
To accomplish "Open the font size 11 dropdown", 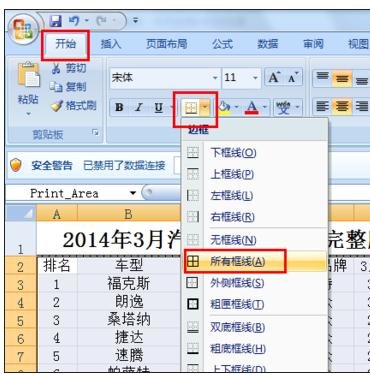I will [x=255, y=78].
